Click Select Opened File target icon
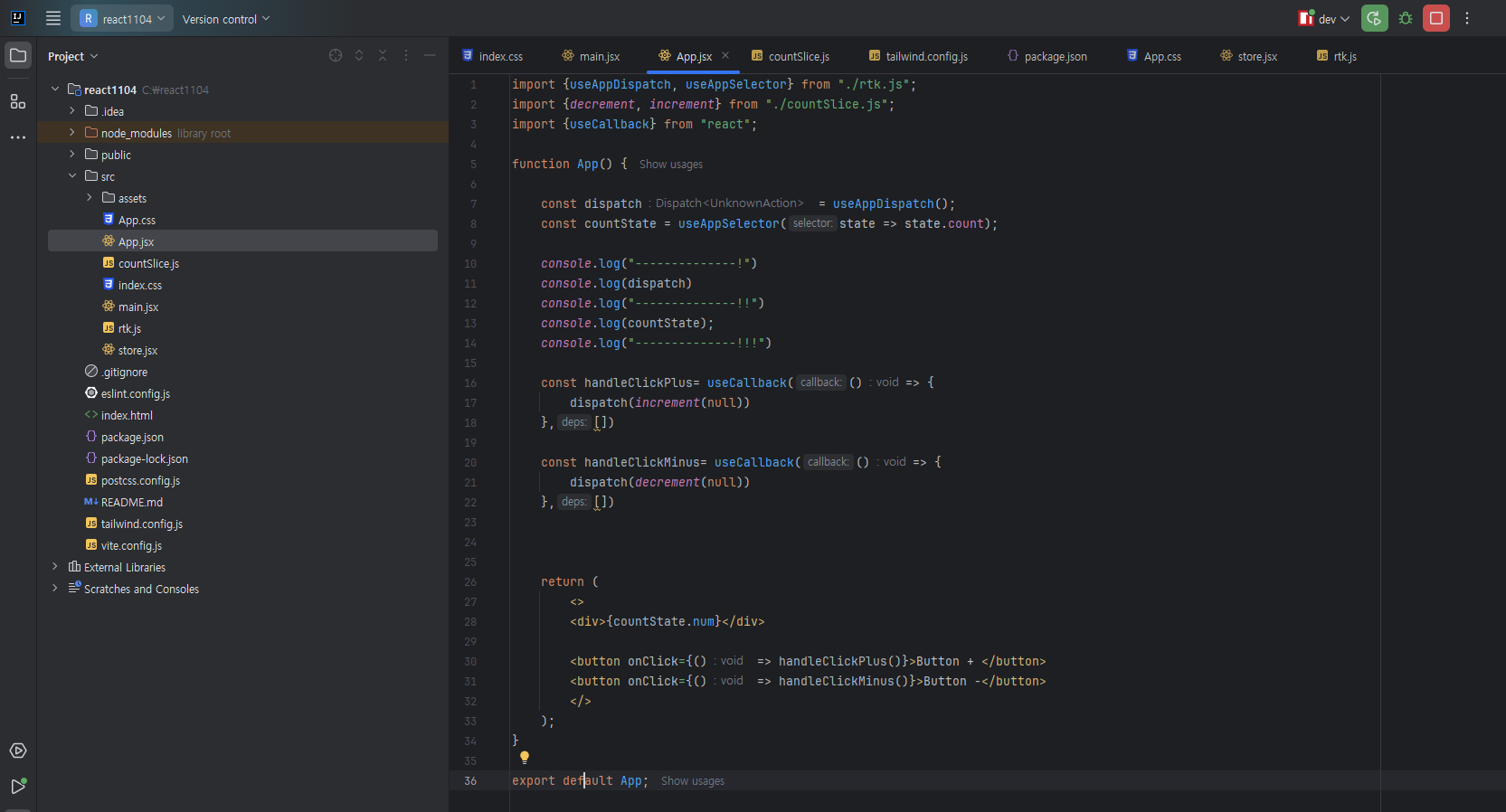This screenshot has width=1506, height=812. 336,56
